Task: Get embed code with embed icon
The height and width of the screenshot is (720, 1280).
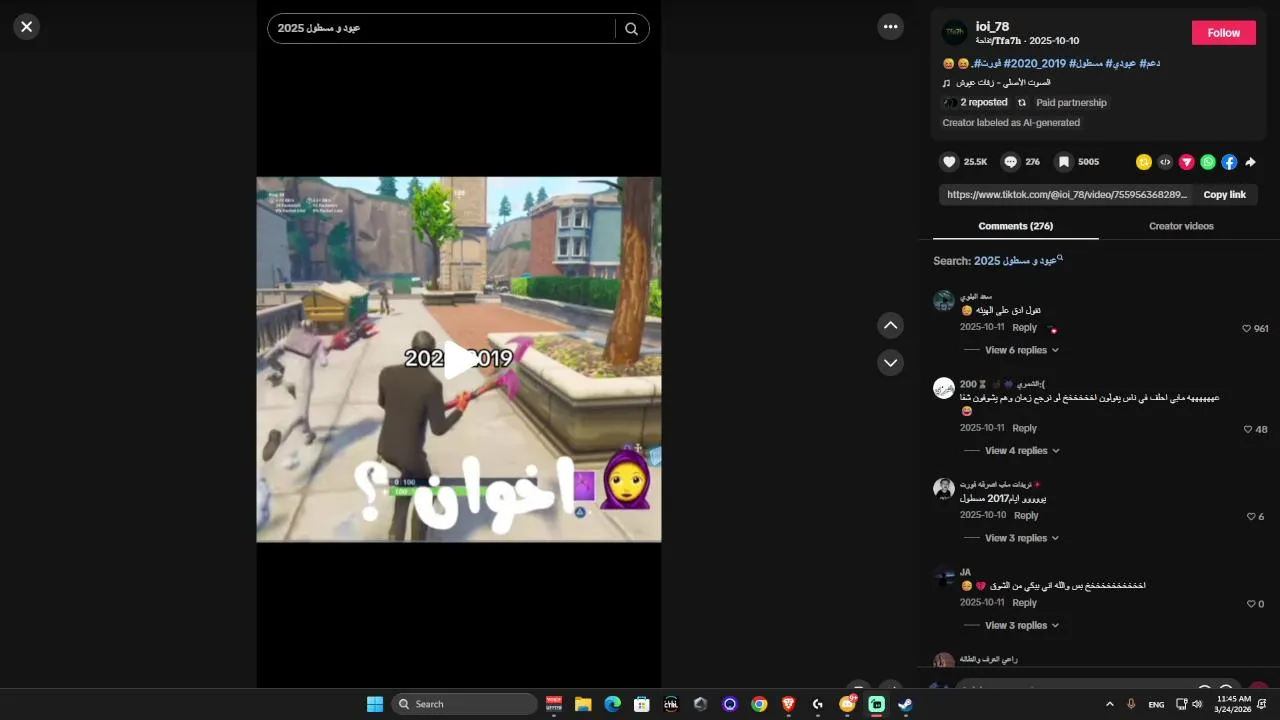Action: [x=1165, y=162]
